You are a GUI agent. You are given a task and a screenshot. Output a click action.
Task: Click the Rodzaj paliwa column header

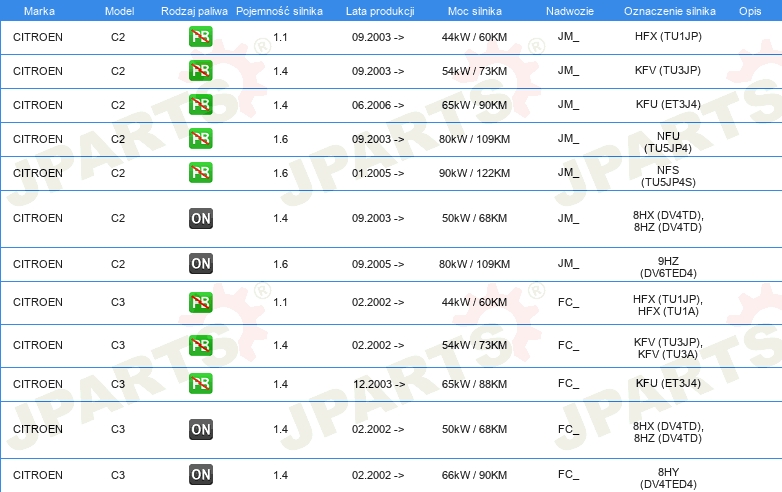[x=194, y=11]
